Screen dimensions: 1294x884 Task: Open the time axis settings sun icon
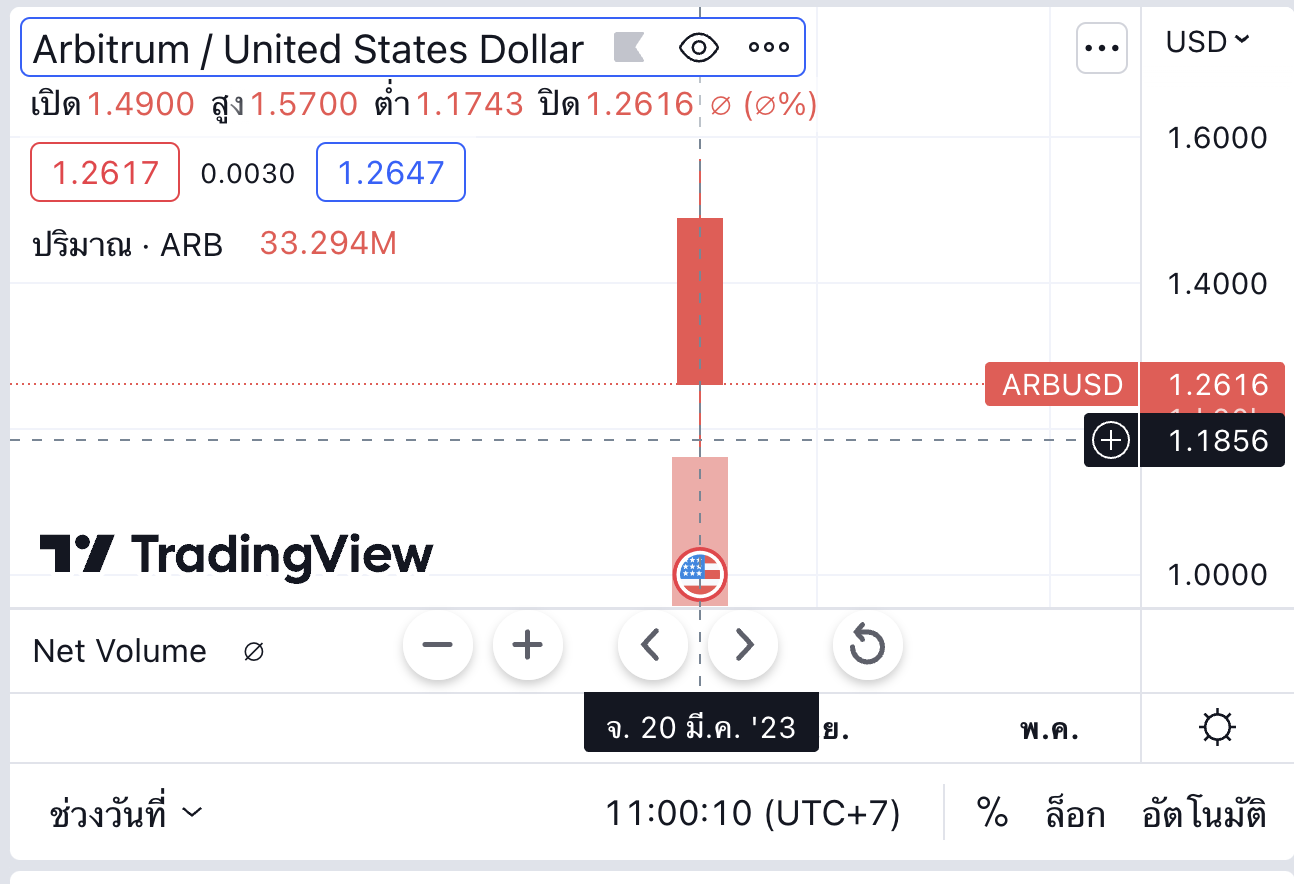(x=1217, y=728)
